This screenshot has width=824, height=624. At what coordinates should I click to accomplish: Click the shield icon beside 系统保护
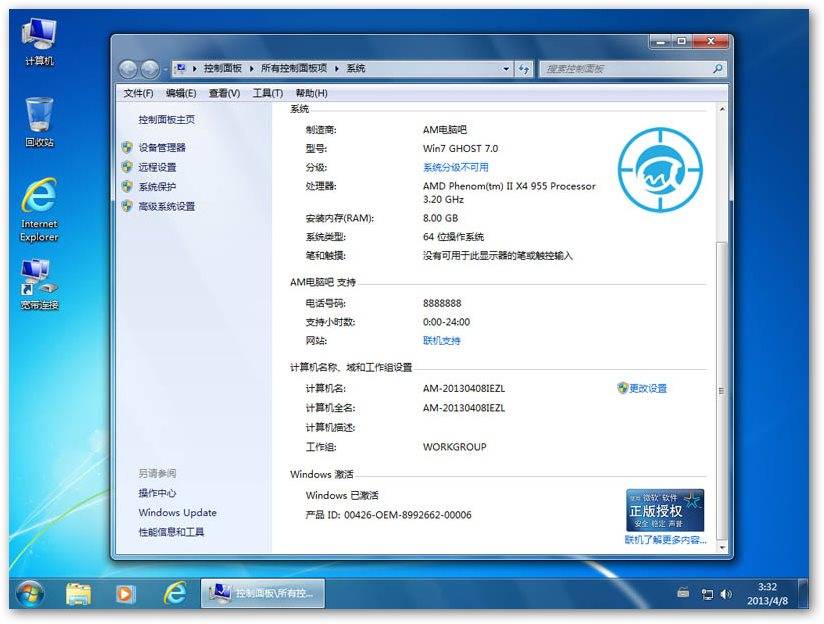click(127, 186)
